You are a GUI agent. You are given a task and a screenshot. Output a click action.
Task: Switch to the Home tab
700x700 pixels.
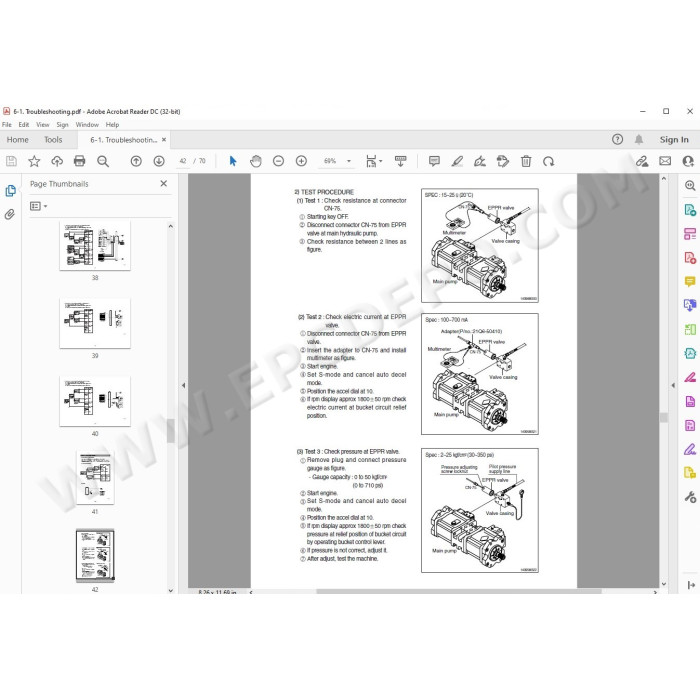click(x=17, y=140)
